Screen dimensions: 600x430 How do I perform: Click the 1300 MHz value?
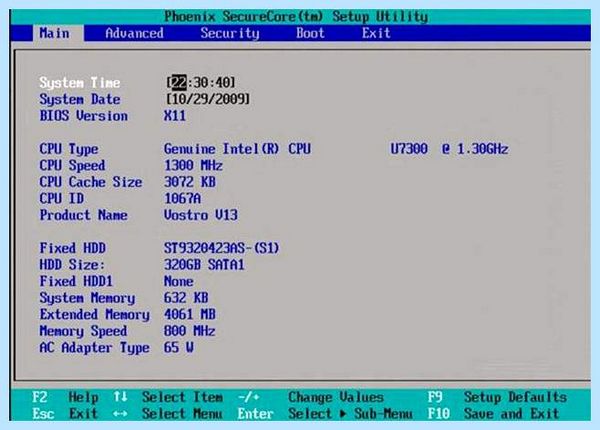click(193, 165)
